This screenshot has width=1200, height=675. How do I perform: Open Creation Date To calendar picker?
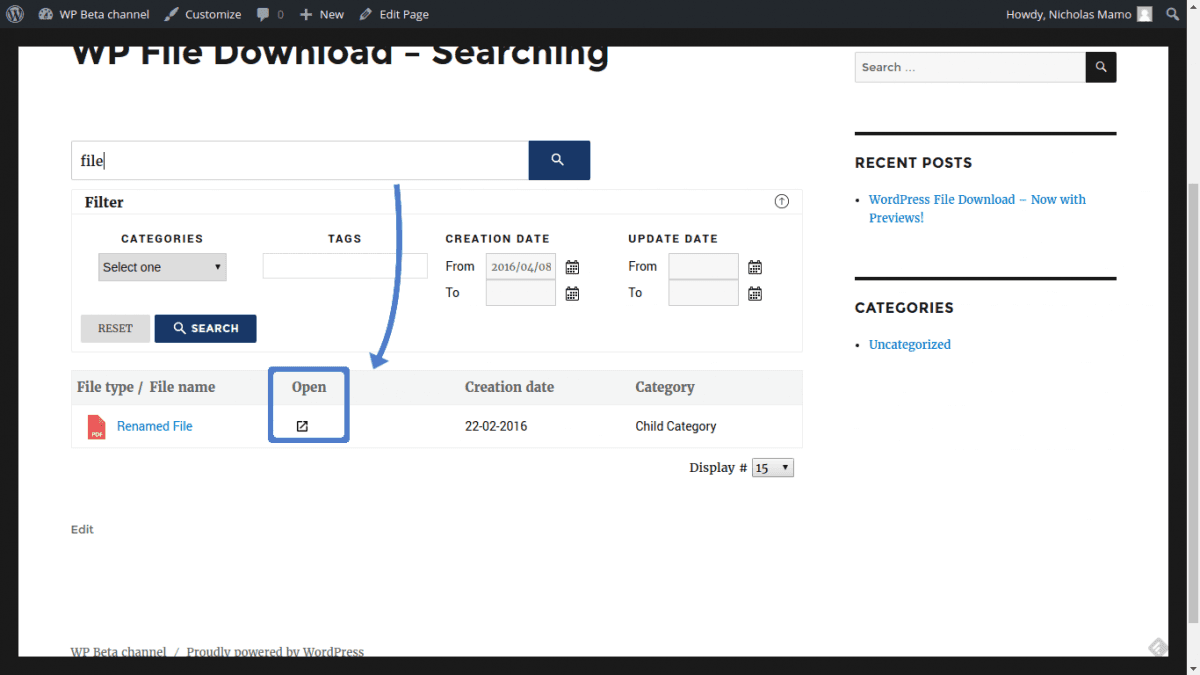pos(572,293)
